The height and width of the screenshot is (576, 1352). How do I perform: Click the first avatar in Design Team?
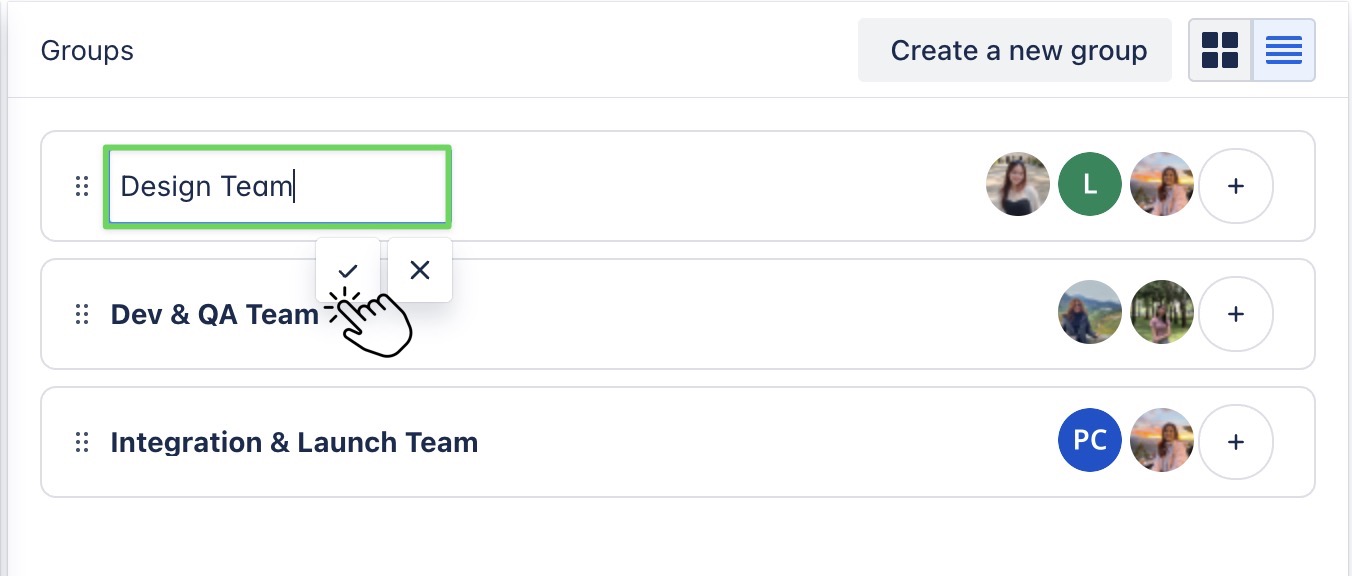1017,184
